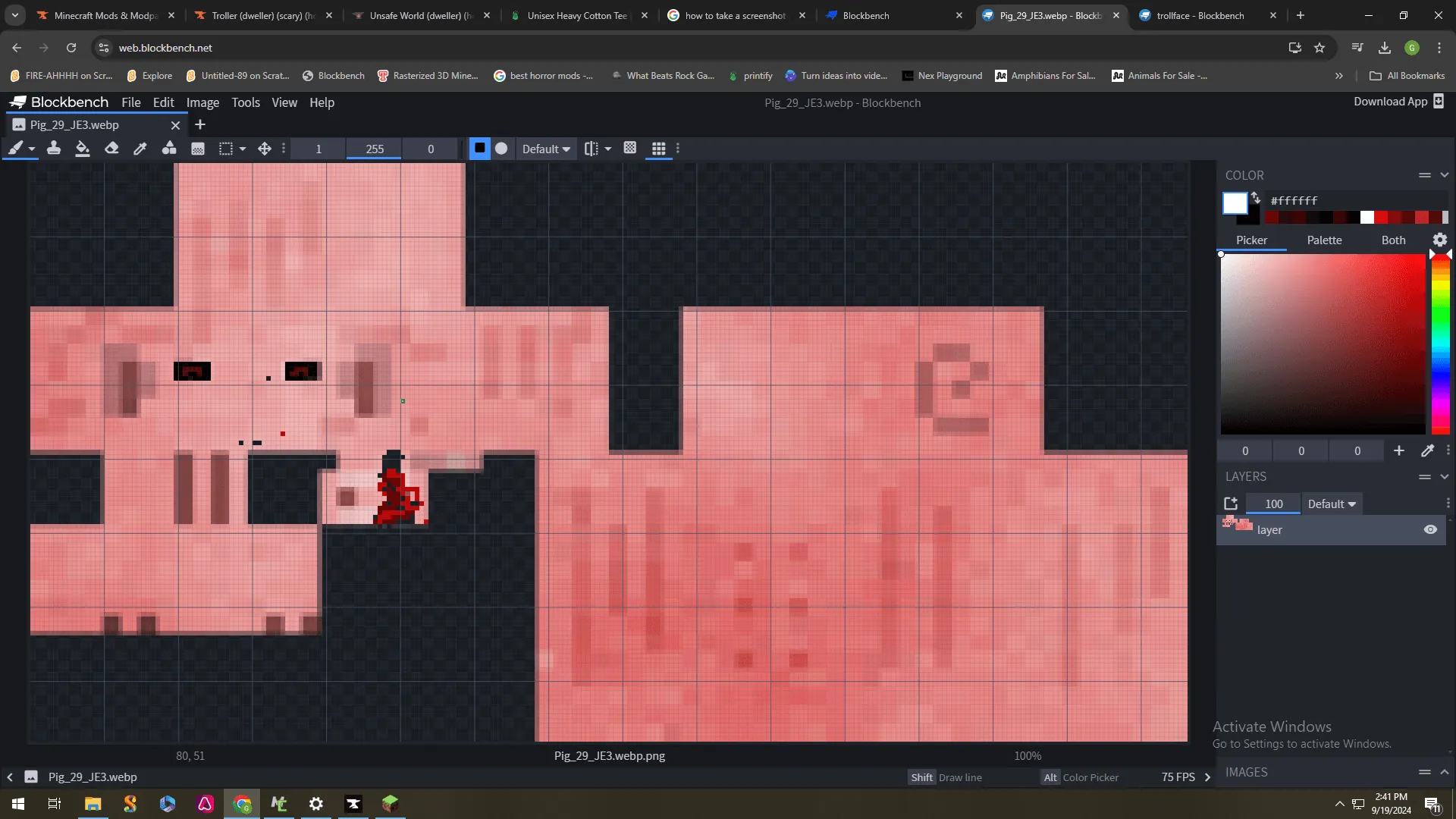Open the Image menu
Viewport: 1456px width, 819px height.
coord(202,102)
